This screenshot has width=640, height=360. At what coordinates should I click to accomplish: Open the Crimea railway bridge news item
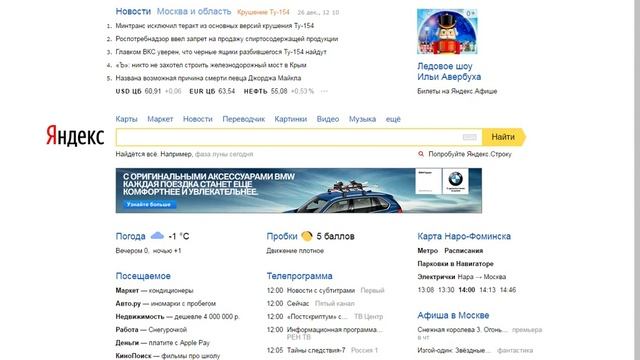tap(211, 65)
